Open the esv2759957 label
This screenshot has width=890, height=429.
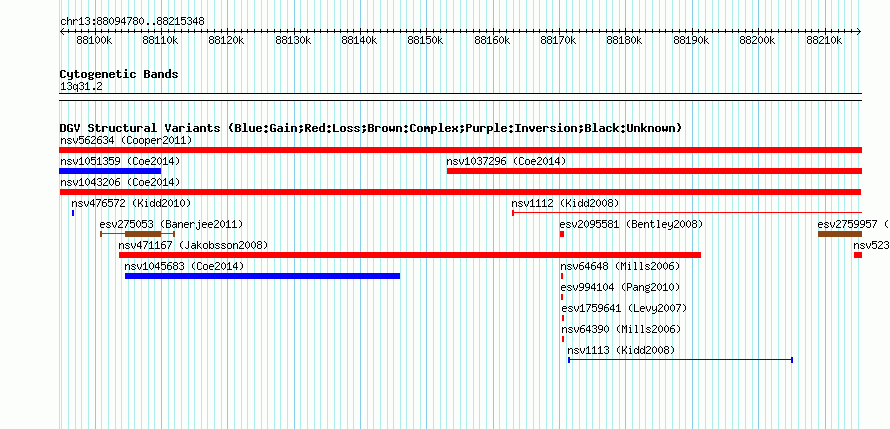coord(853,224)
